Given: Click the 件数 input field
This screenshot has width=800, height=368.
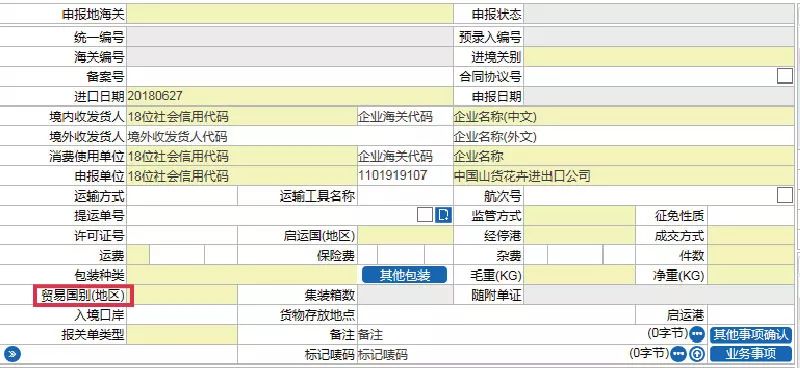Looking at the screenshot, I should [x=751, y=254].
